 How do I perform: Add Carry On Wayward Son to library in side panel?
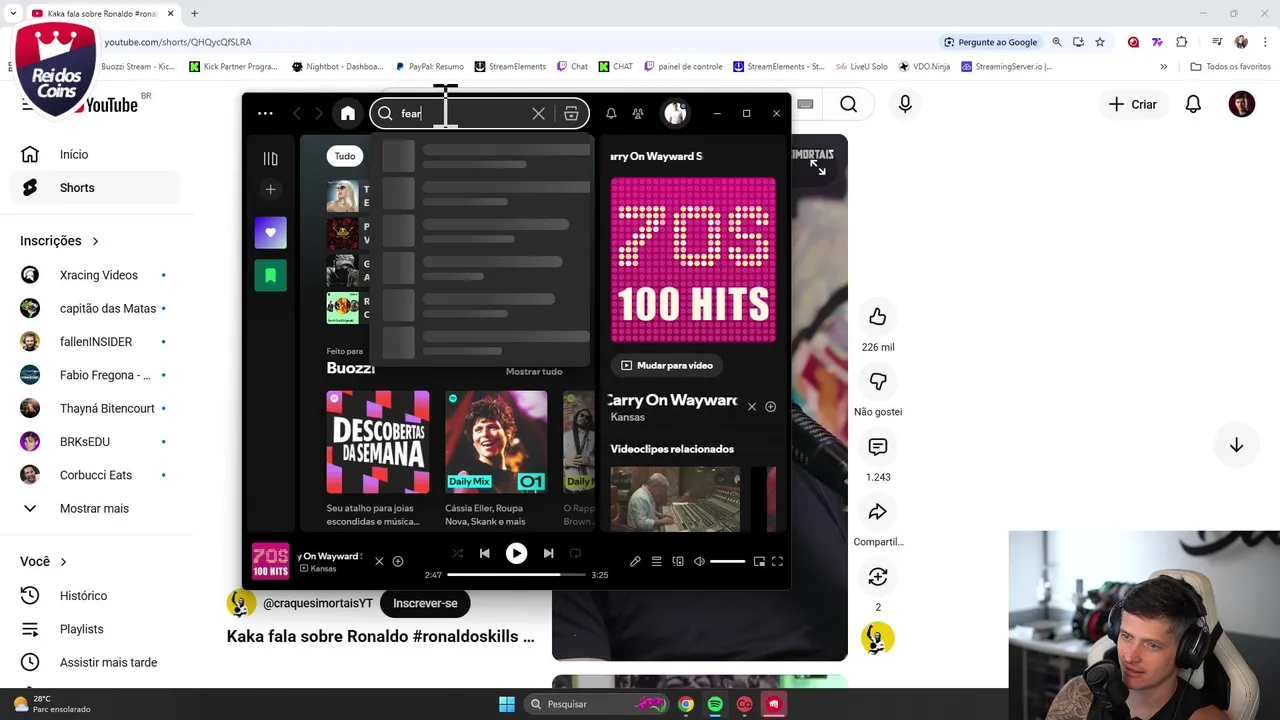pyautogui.click(x=770, y=407)
